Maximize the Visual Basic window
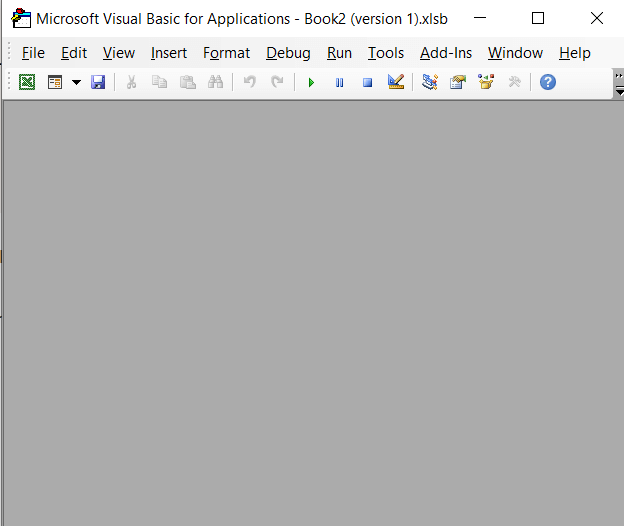This screenshot has height=526, width=624. point(538,18)
